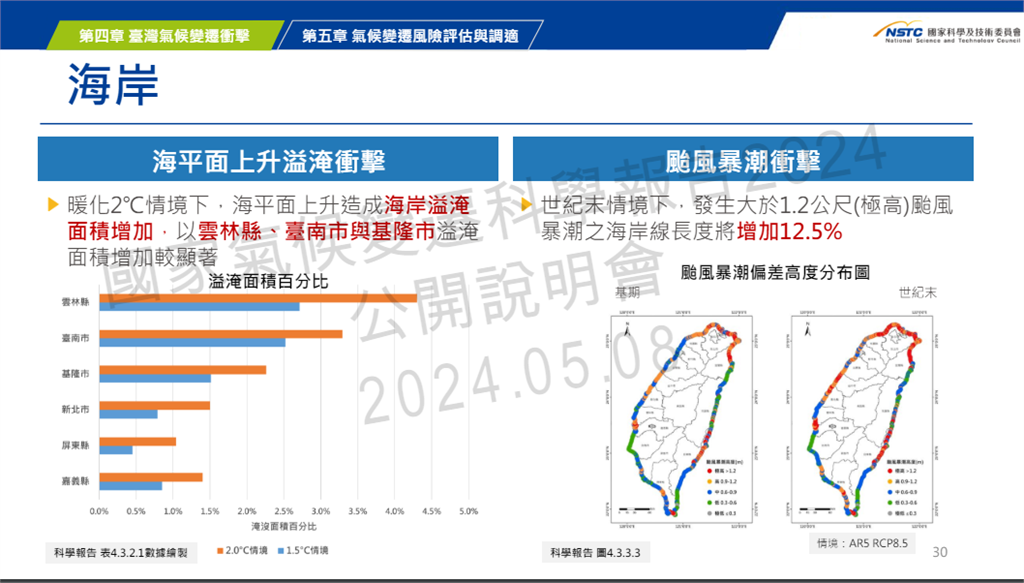1024x583 pixels.
Task: Click the yellow bullet arrow before 世紀末情境下
Action: [527, 206]
